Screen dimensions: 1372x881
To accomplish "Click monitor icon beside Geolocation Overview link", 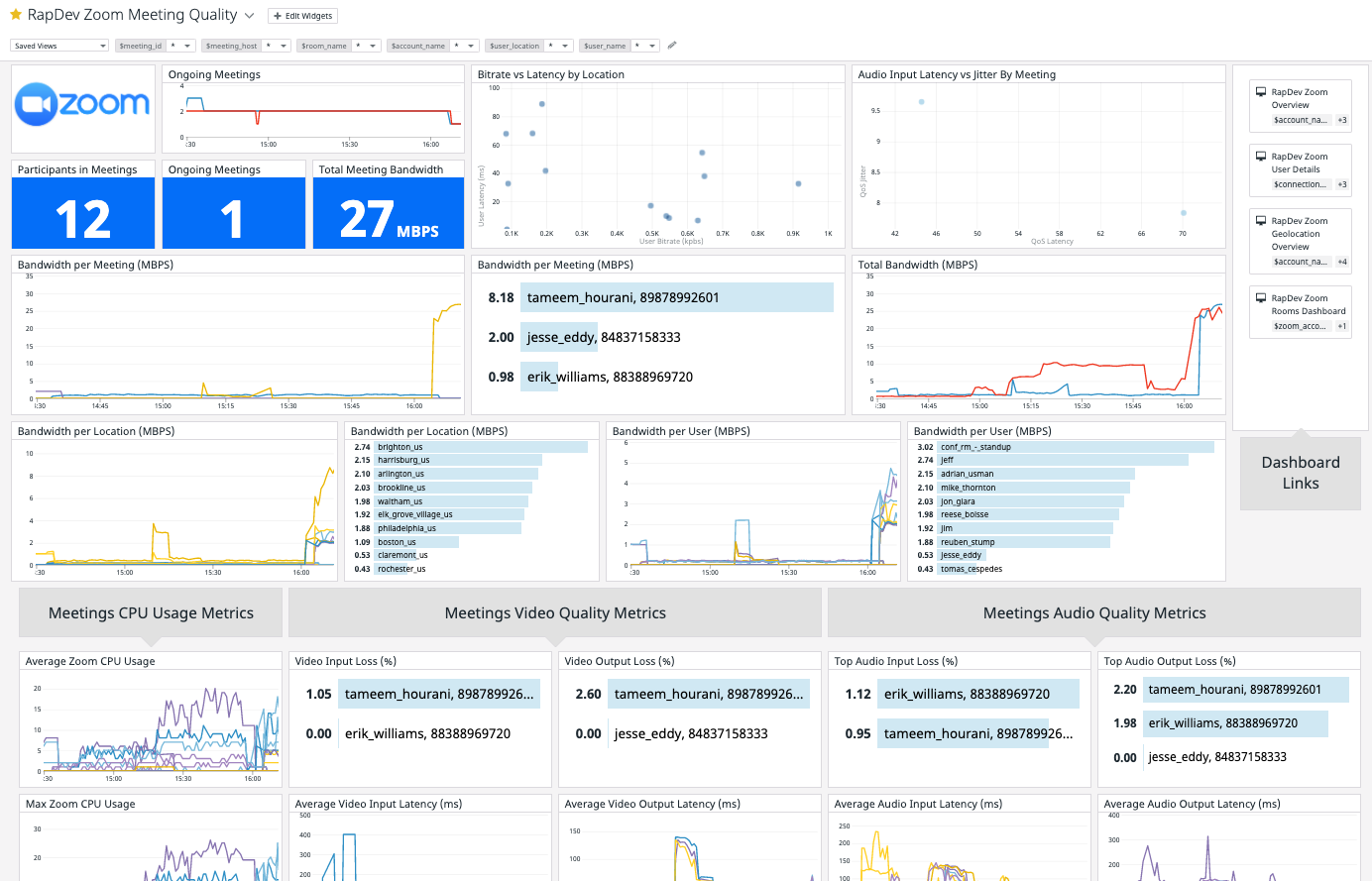I will (1261, 221).
